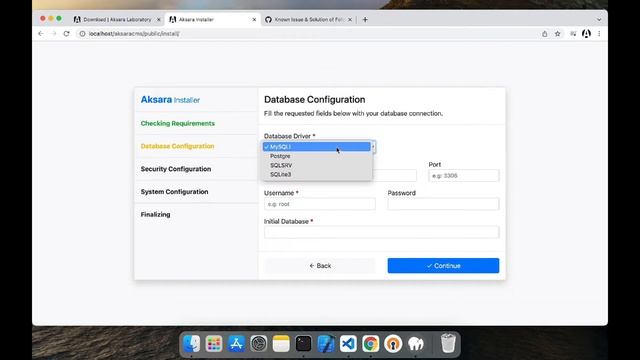640x360 pixels.
Task: Click media control icon in toolbar
Action: 573,34
